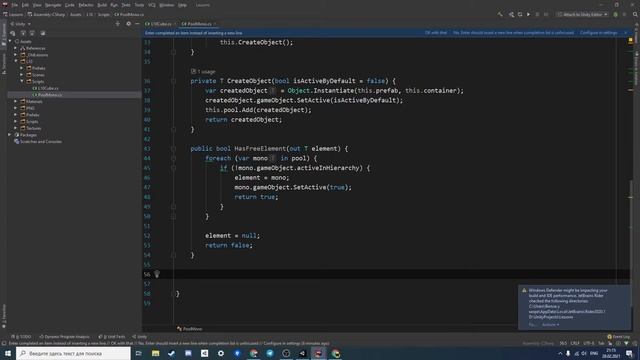Open the Attach to Unity Editor dropdown
The height and width of the screenshot is (360, 640).
(582, 14)
